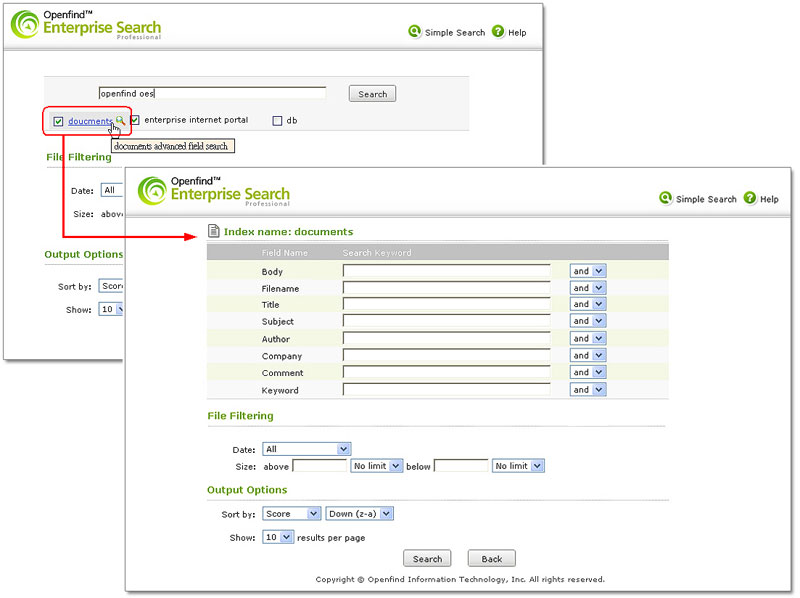Open Help link in back window
The height and width of the screenshot is (598, 800).
tap(517, 33)
